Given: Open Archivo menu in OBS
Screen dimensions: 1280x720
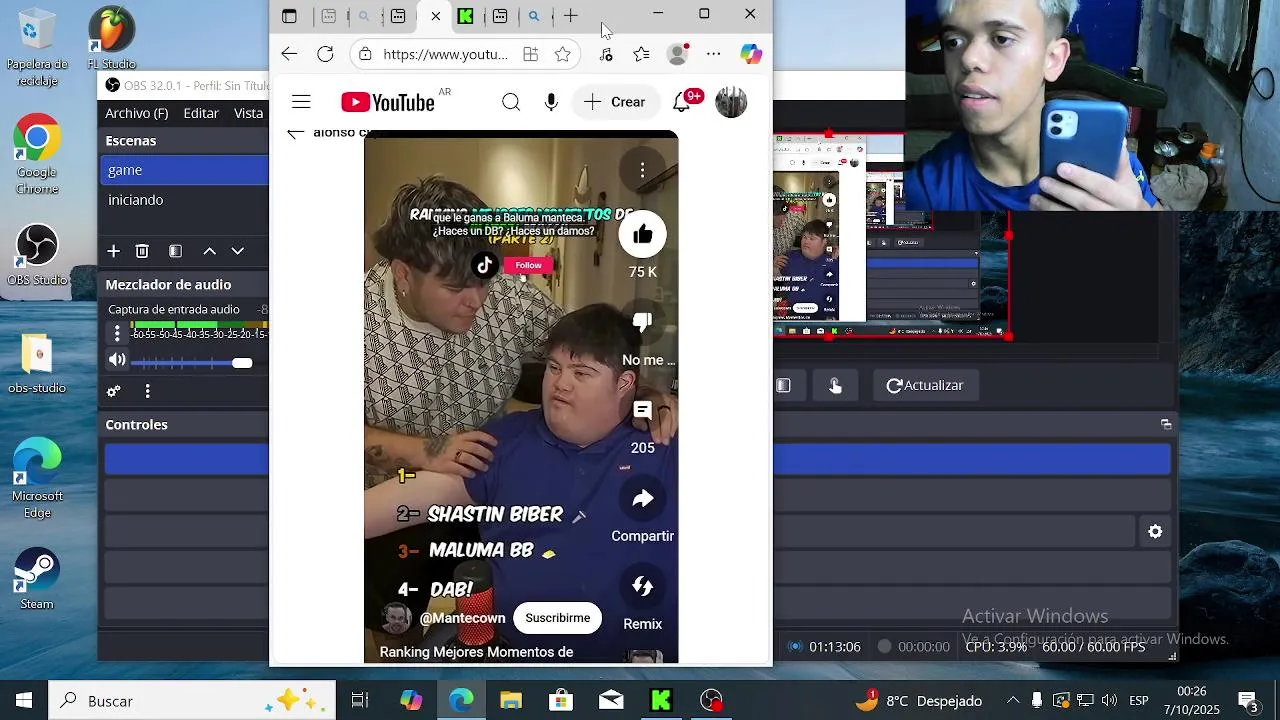Looking at the screenshot, I should pos(137,113).
